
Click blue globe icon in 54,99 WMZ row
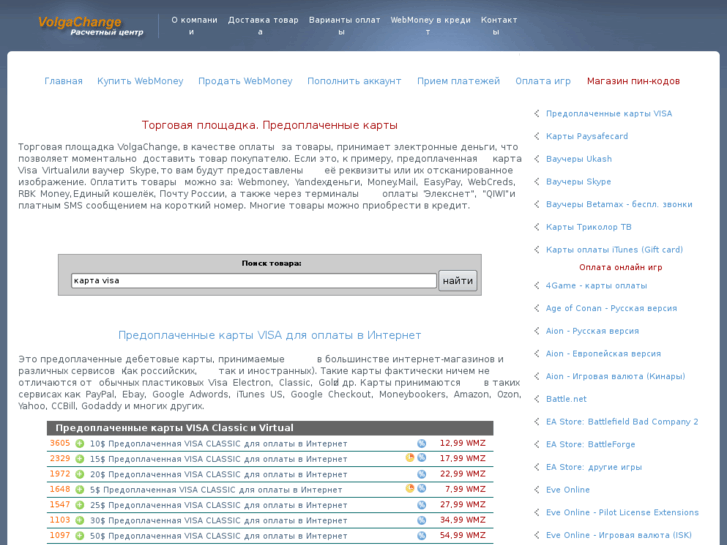tap(421, 536)
